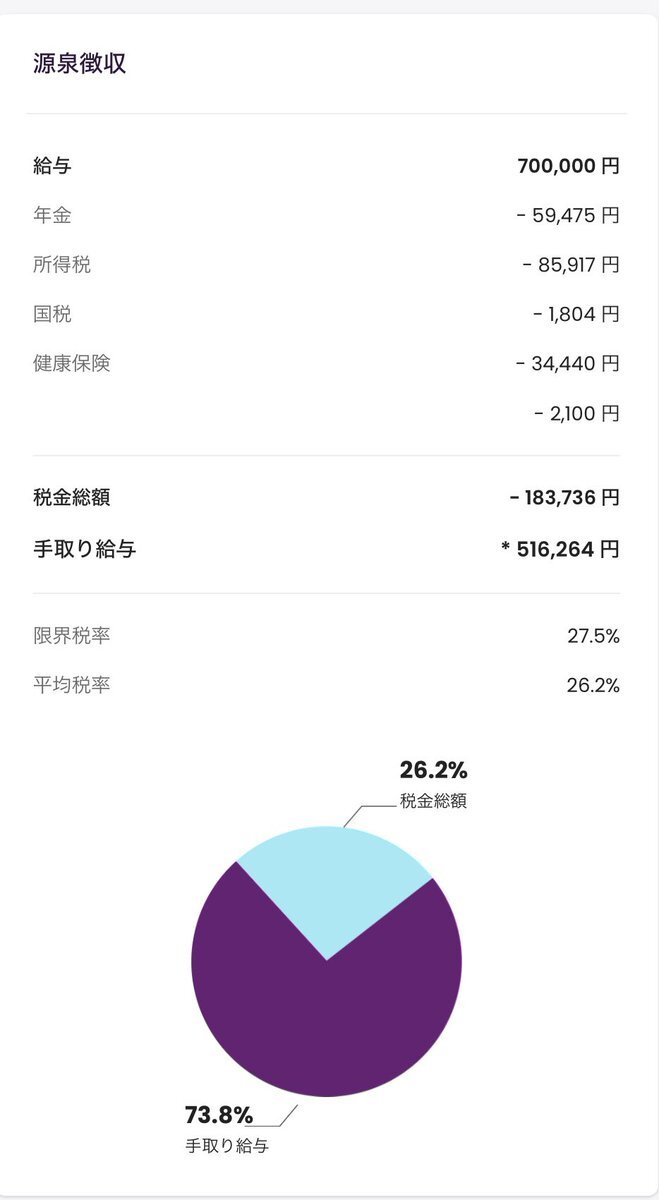Click the 1,804 円 amount
Viewport: 659px width, 1200px height.
(576, 314)
